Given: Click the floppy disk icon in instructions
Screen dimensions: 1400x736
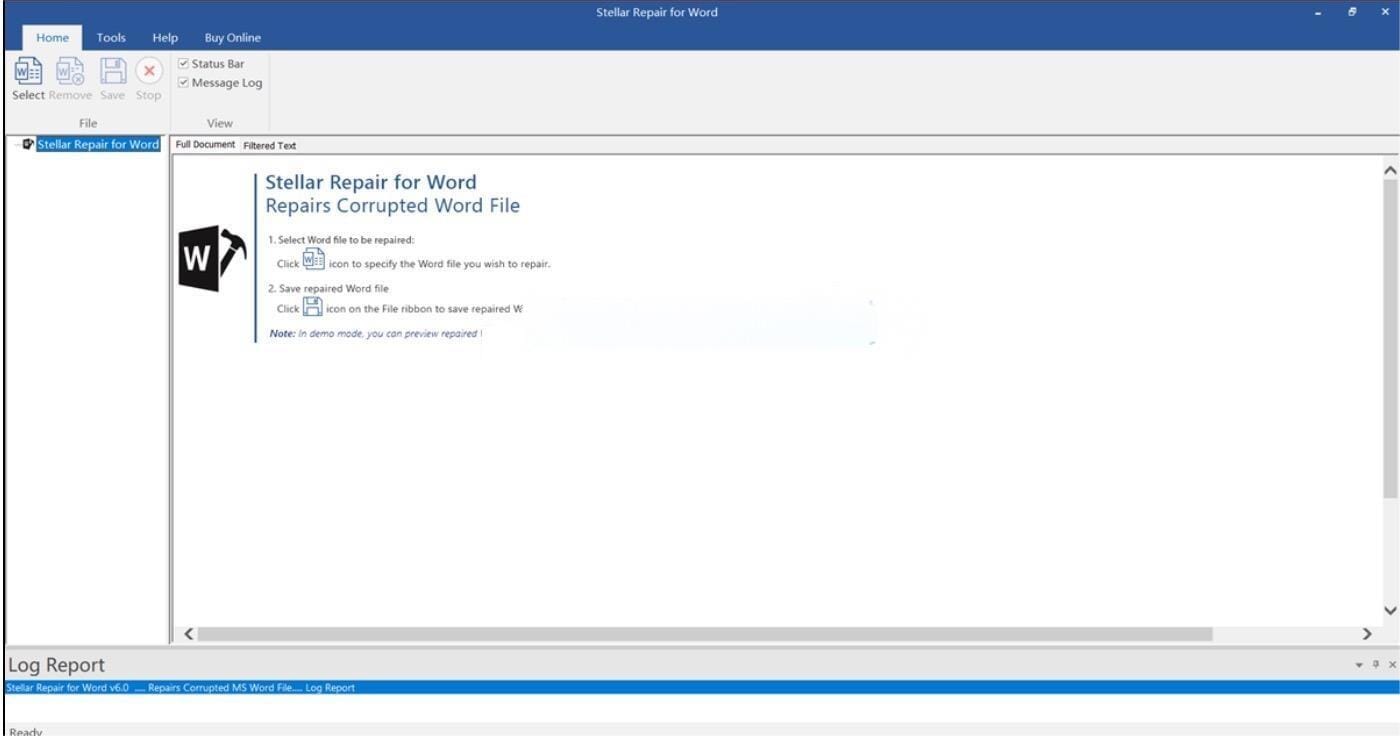Looking at the screenshot, I should pyautogui.click(x=313, y=306).
